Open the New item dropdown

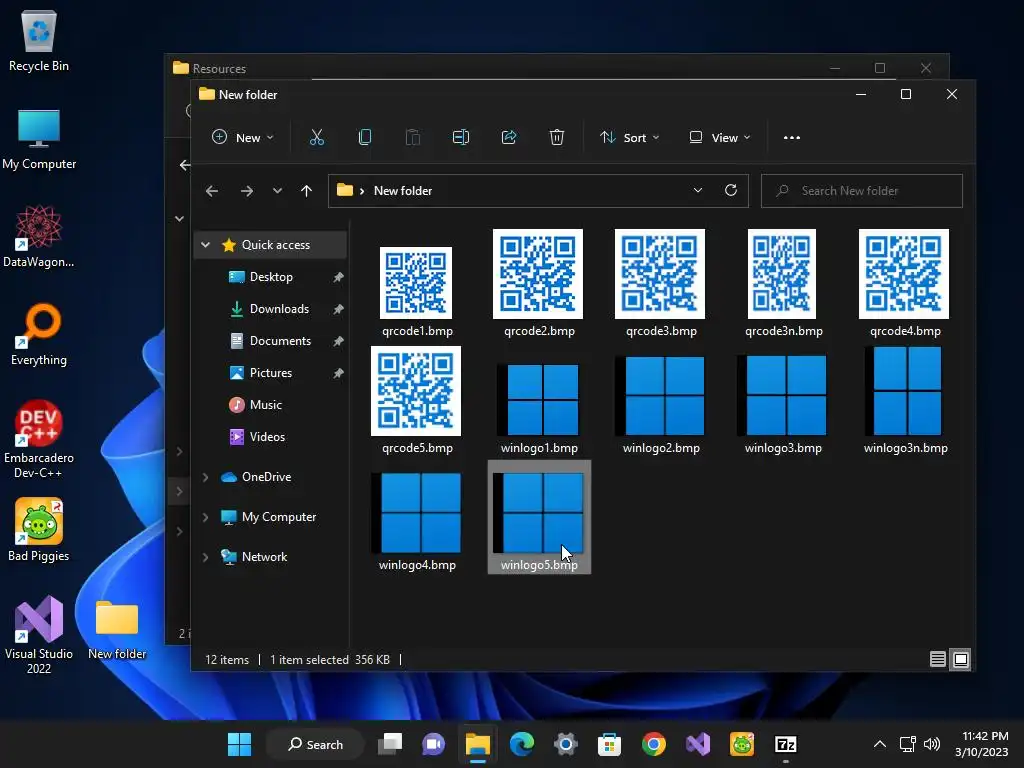tap(243, 138)
